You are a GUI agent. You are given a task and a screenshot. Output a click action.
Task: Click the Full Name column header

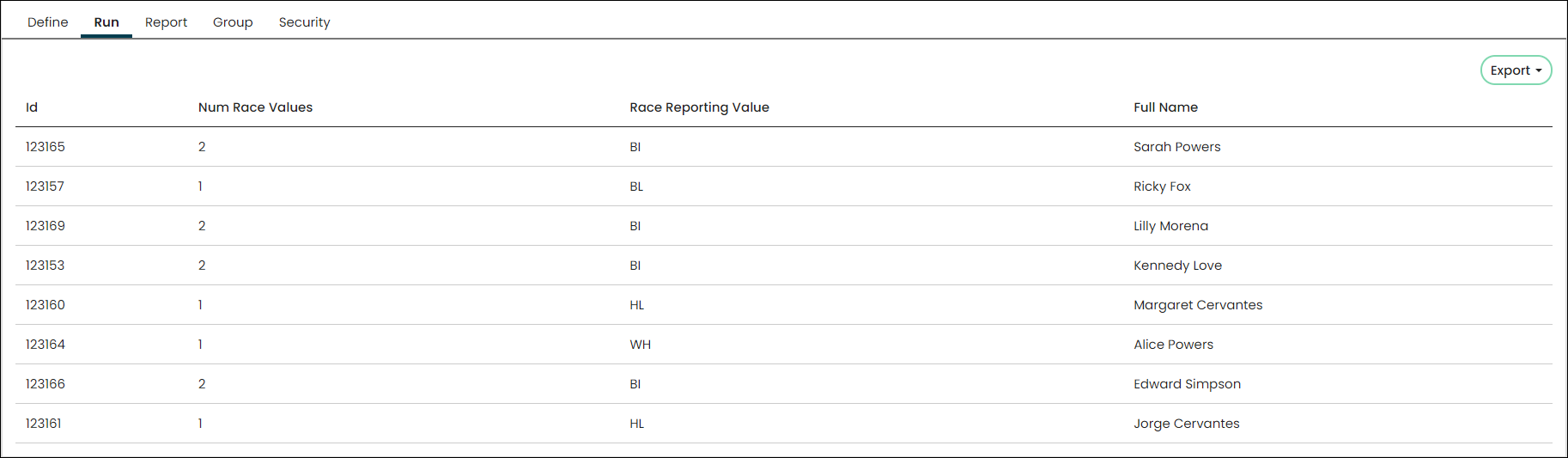tap(1165, 107)
